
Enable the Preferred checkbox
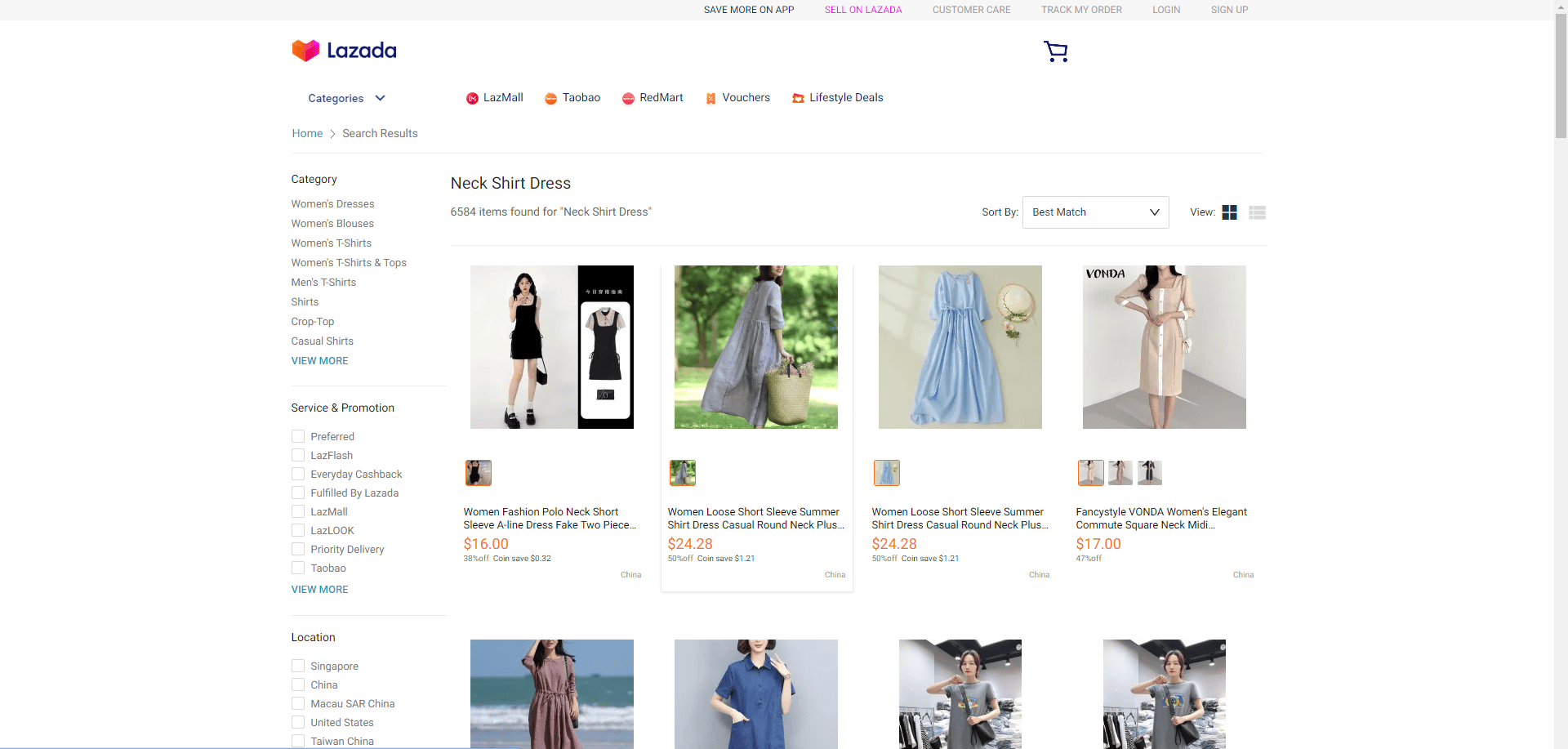298,436
